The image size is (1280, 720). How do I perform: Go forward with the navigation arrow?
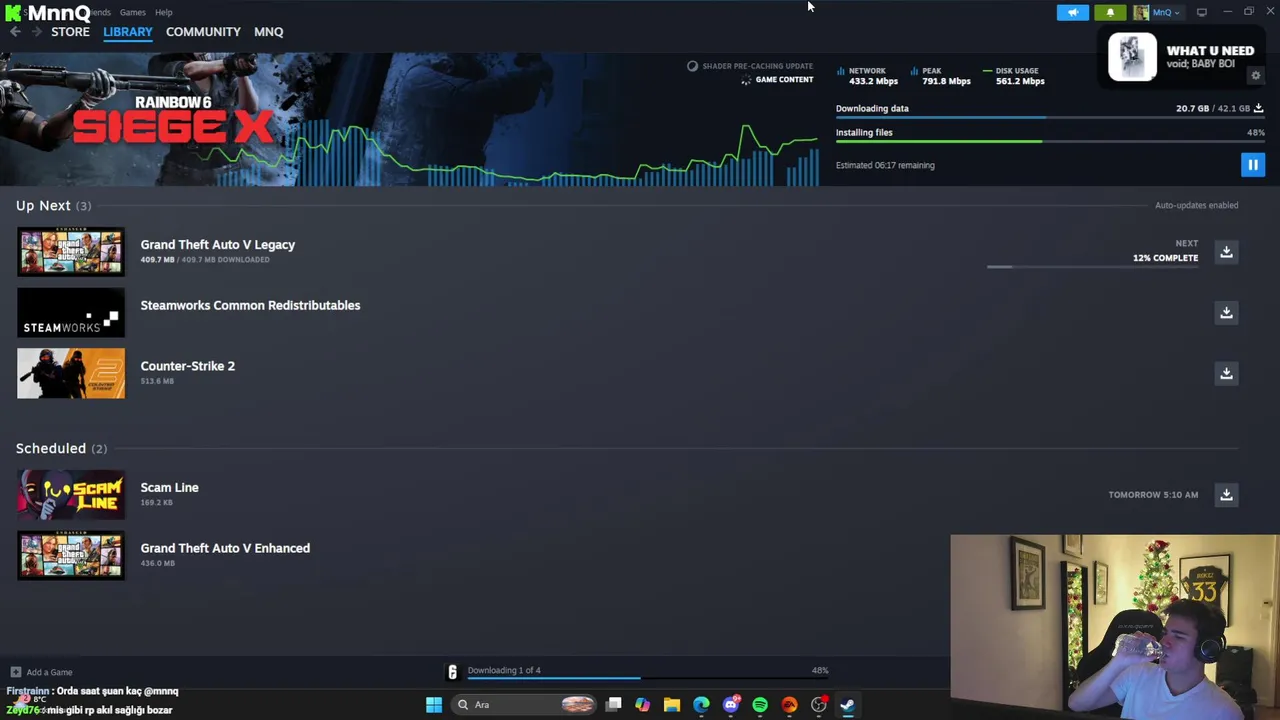click(37, 32)
